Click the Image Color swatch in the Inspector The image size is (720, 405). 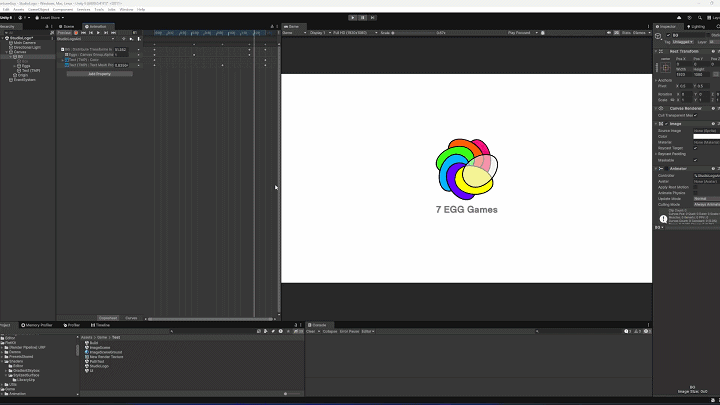point(706,136)
